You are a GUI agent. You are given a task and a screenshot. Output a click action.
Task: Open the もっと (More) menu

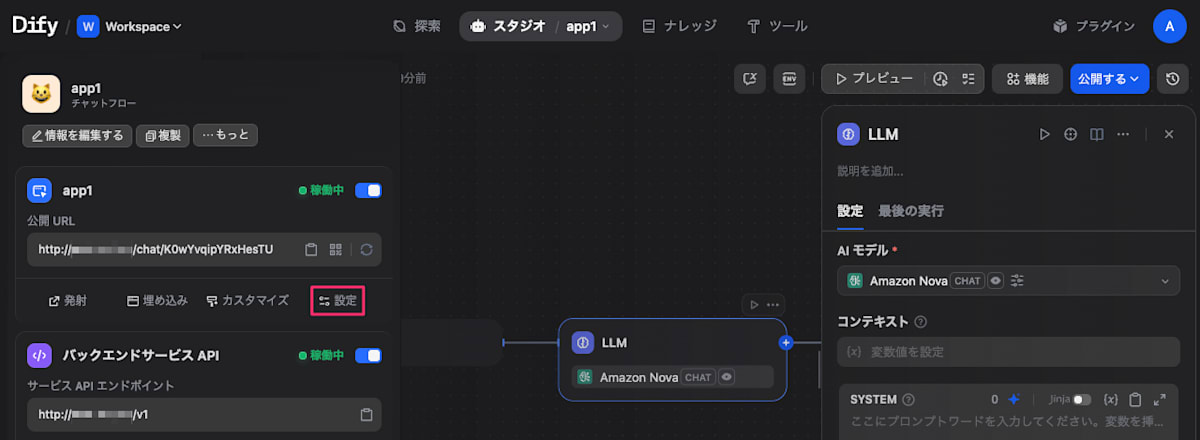pos(225,135)
